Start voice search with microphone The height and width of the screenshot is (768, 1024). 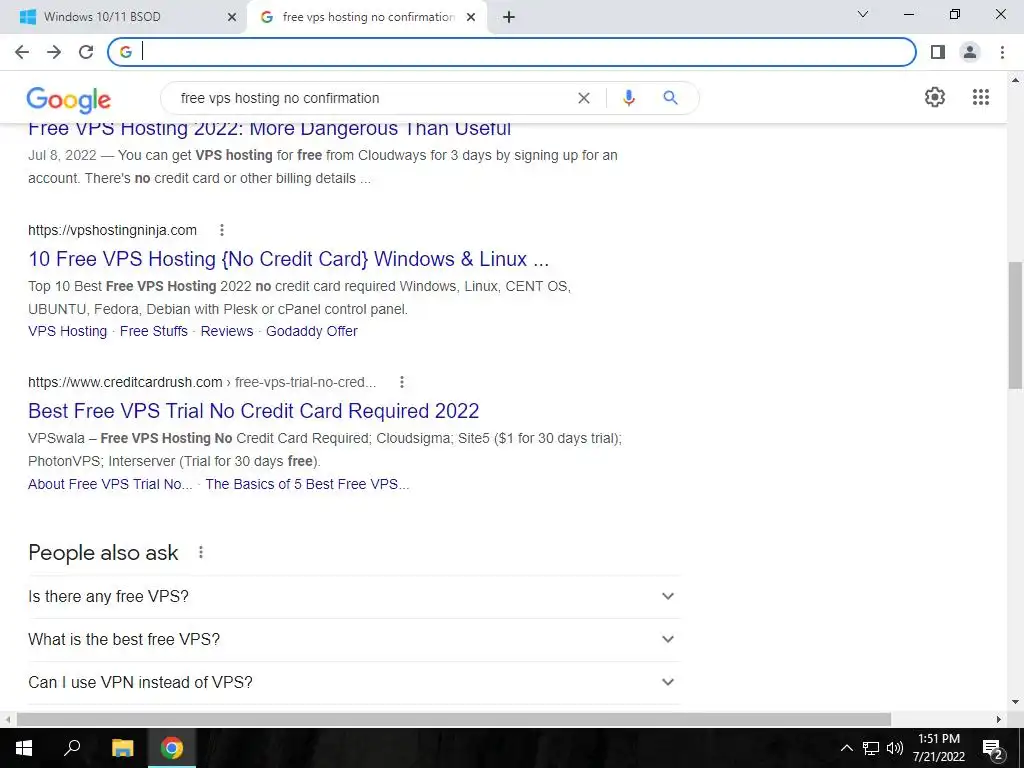tap(628, 98)
